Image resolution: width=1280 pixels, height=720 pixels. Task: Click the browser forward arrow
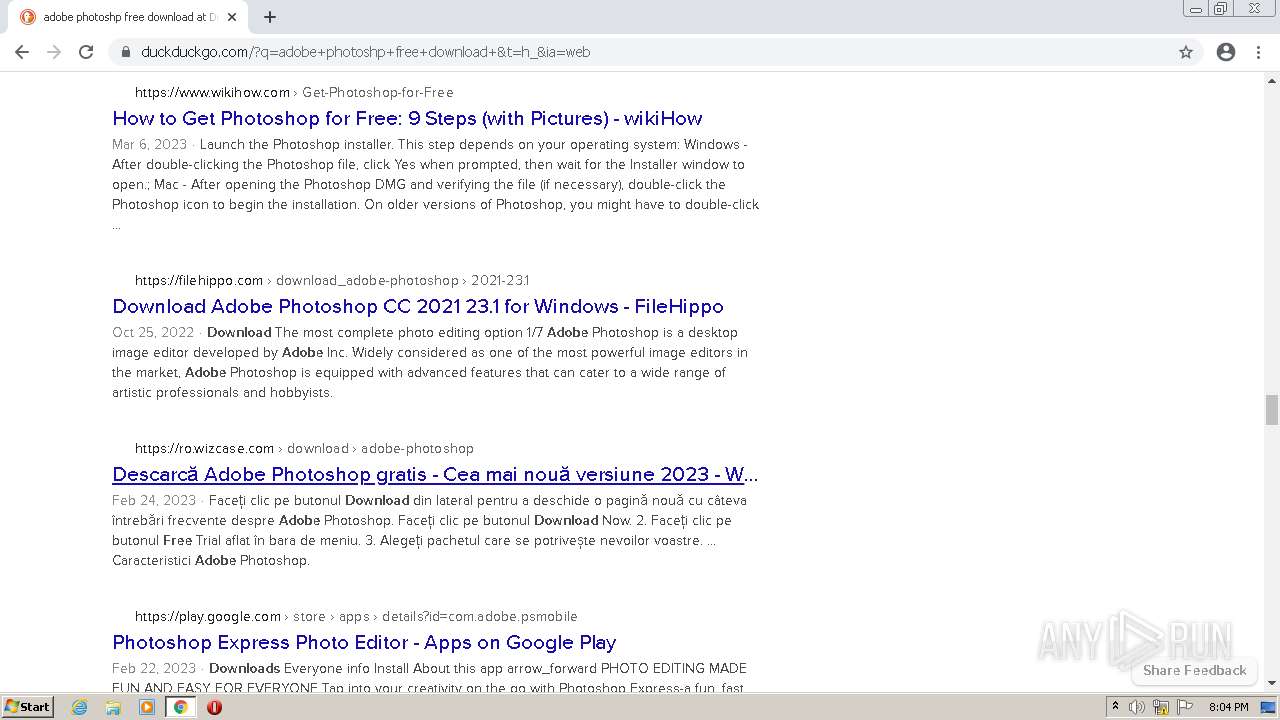(54, 52)
